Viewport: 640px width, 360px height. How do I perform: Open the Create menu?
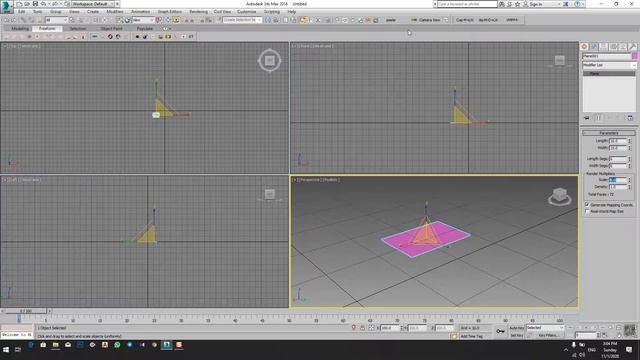point(93,11)
